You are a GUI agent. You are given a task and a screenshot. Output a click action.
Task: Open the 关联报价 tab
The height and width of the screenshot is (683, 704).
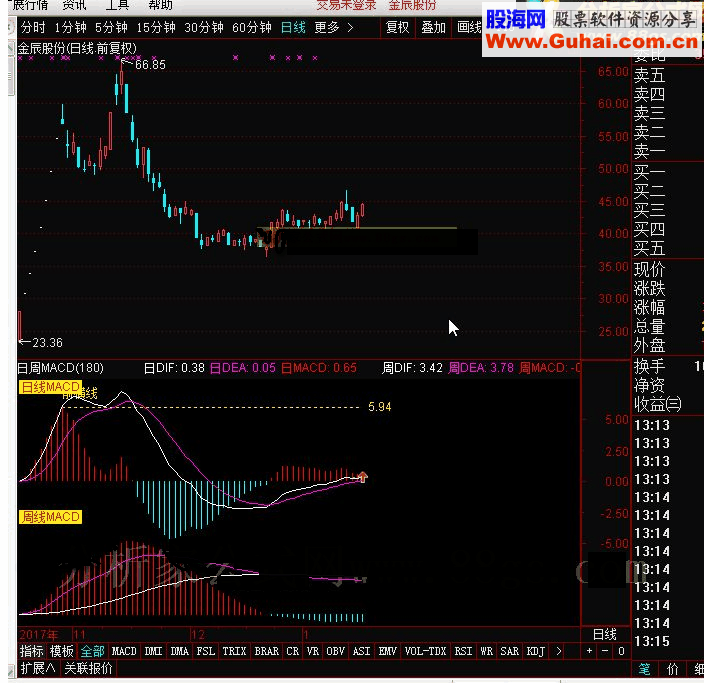[x=88, y=668]
